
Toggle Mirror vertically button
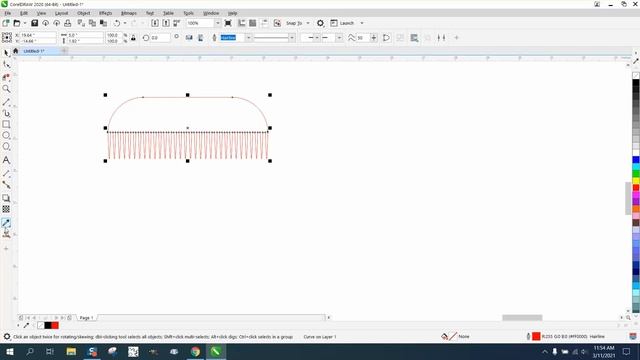[x=200, y=38]
